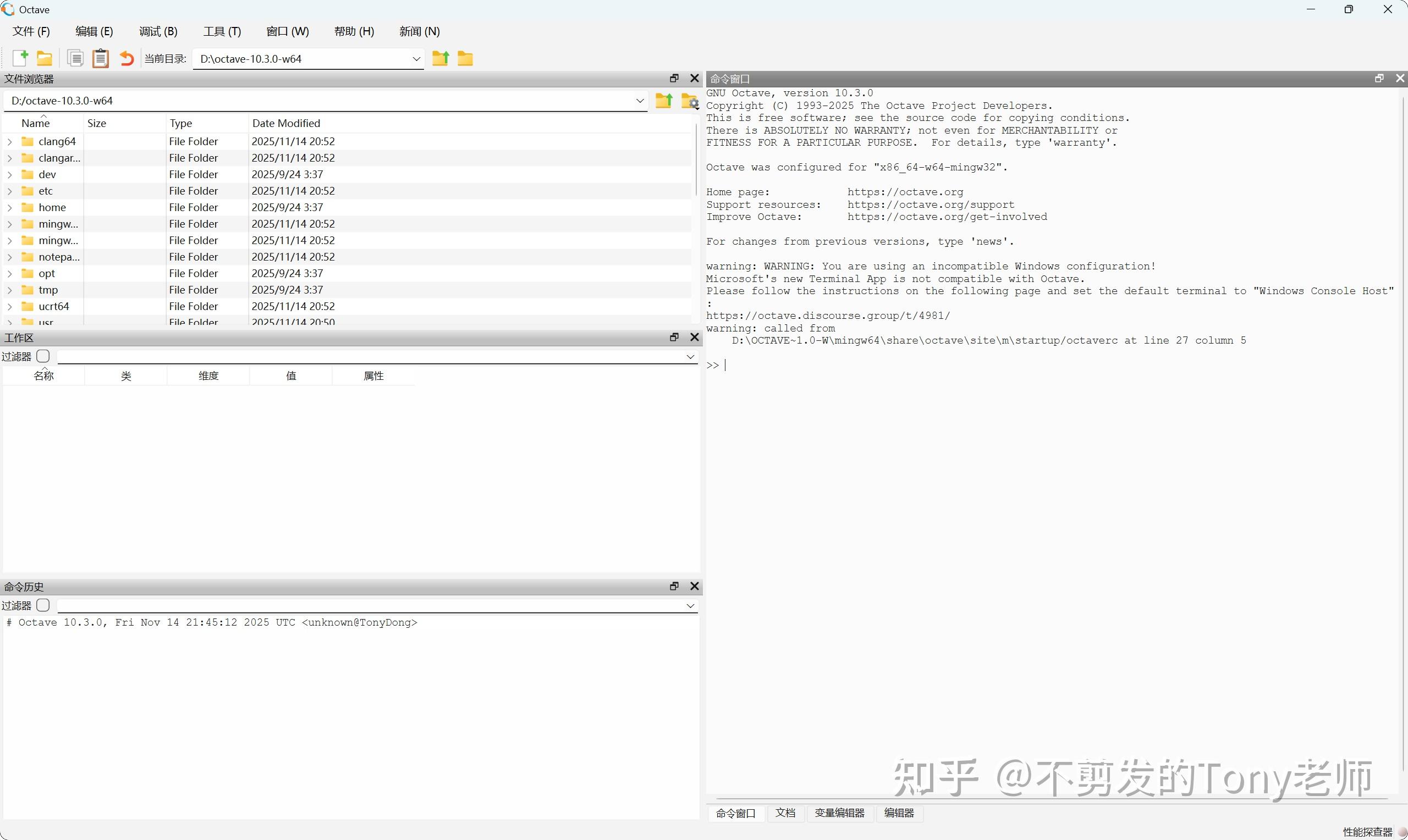1408x840 pixels.
Task: Close the Command History (命令历史) panel
Action: click(x=695, y=586)
